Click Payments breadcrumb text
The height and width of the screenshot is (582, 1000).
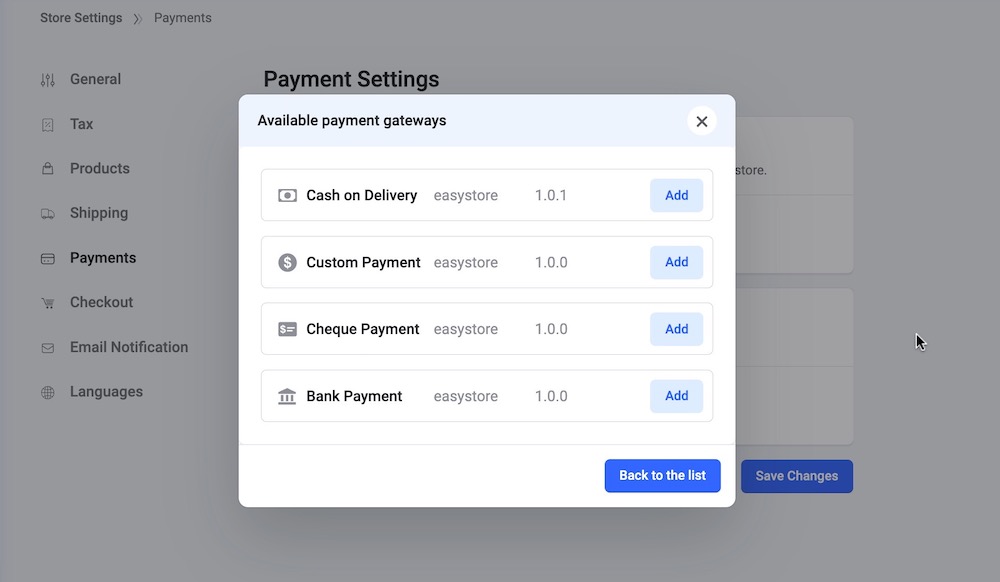182,18
